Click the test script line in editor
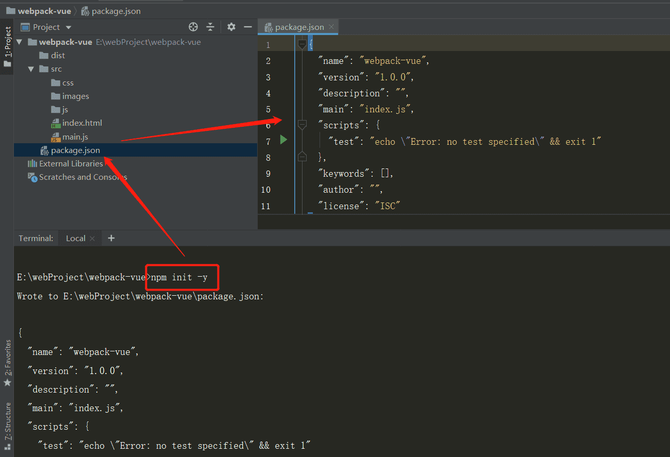 pos(464,141)
